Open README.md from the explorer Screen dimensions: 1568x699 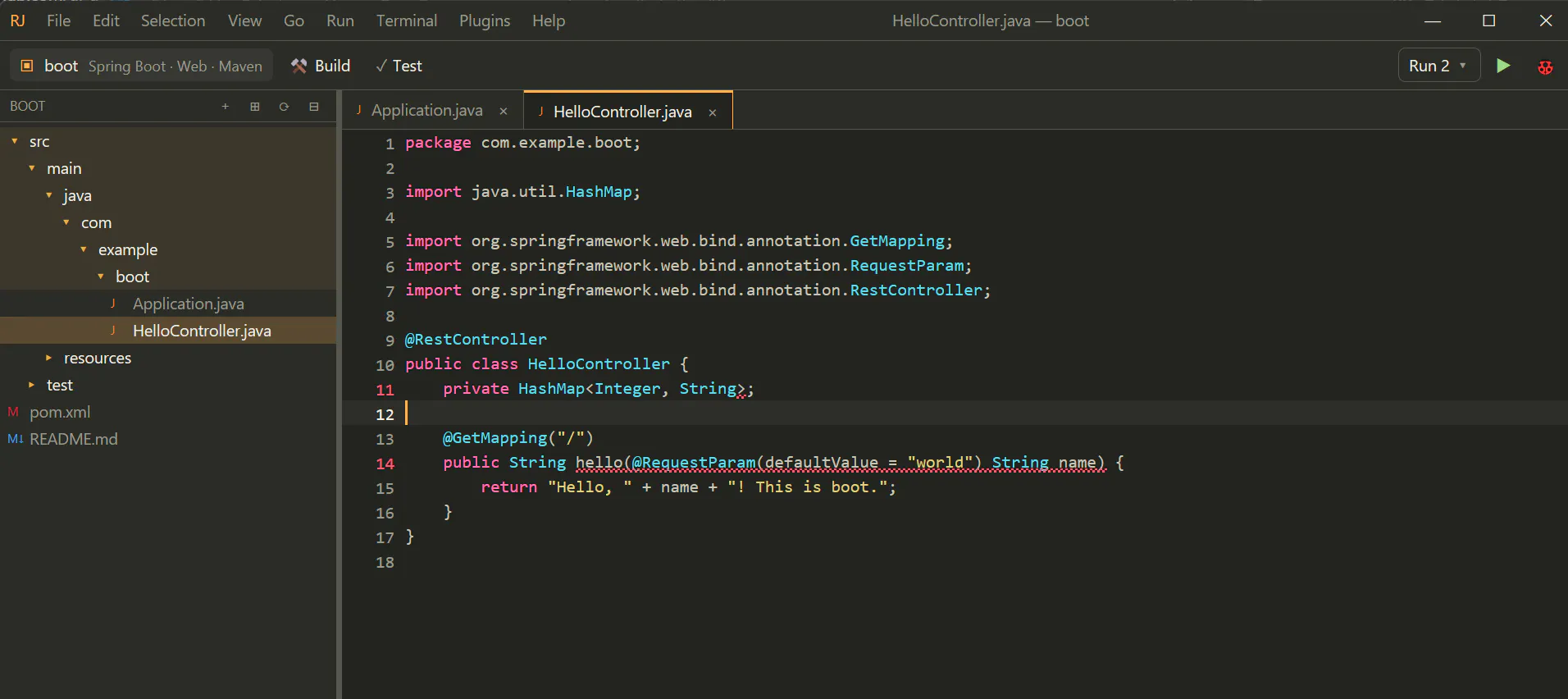point(168,439)
